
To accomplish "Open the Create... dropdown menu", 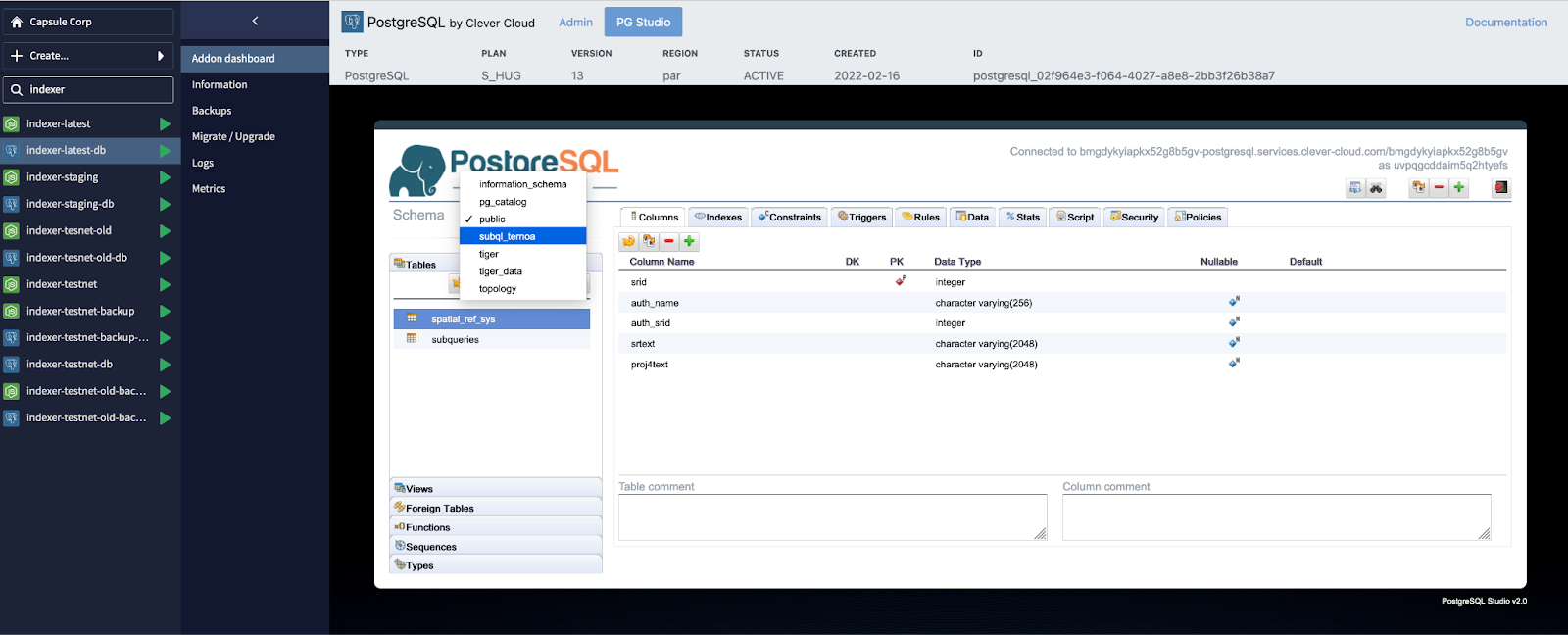I will [x=88, y=56].
